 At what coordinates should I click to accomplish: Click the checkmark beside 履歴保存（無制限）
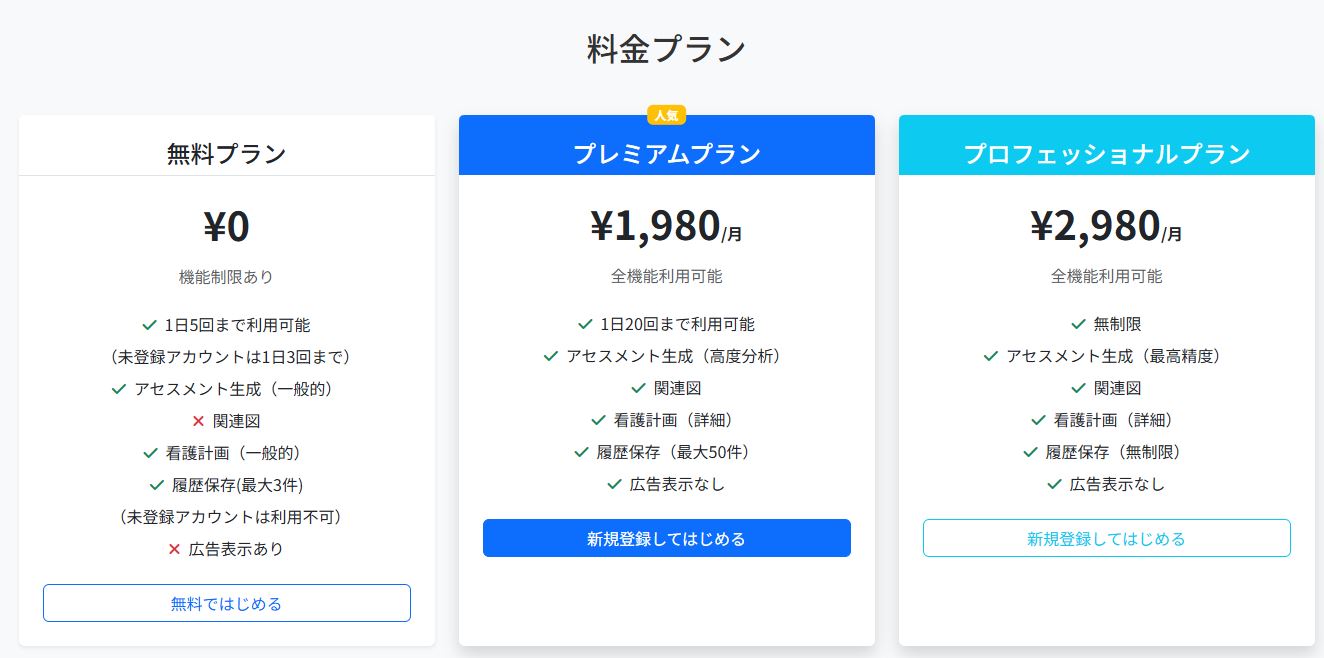pyautogui.click(x=1030, y=452)
